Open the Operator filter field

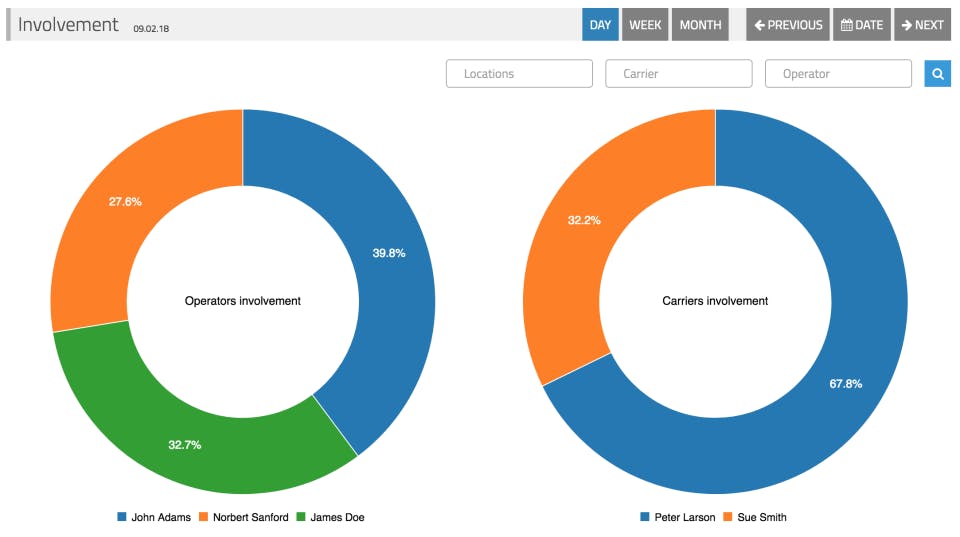click(x=838, y=73)
